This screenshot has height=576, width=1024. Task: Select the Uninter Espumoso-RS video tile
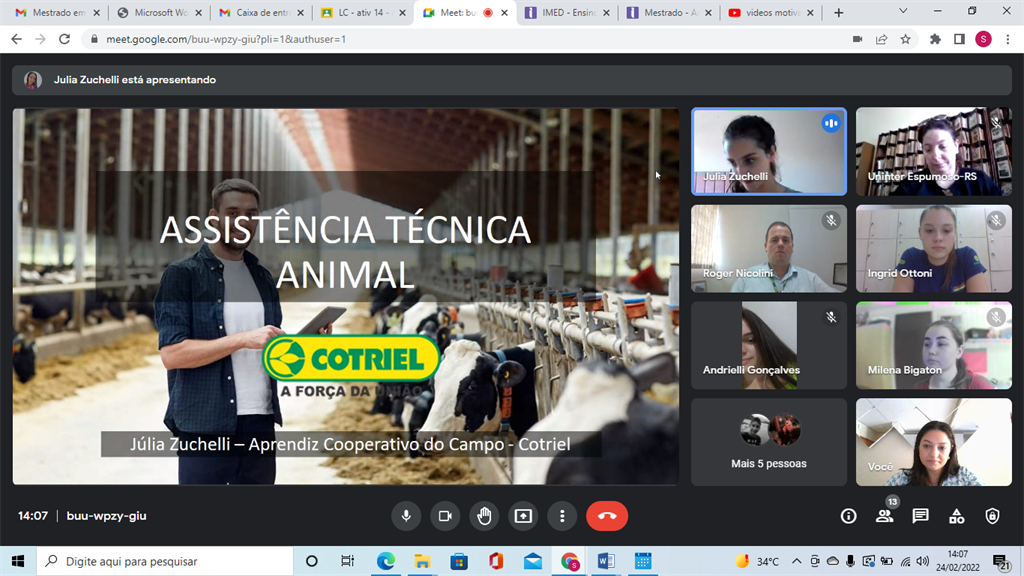click(933, 152)
